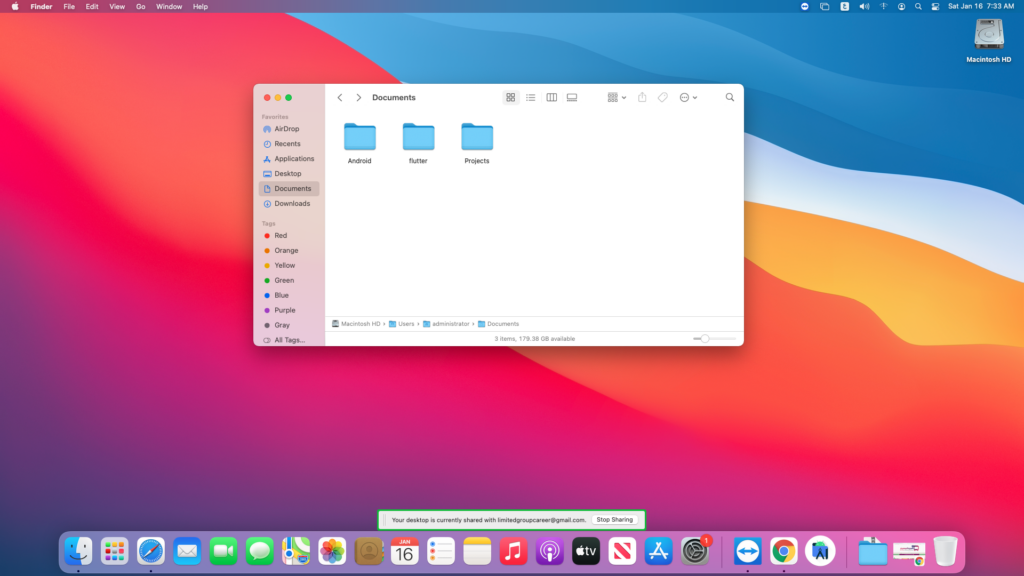Click the '3 items, 179.38 GB available' status text
Screen dimensions: 1024x576
tap(535, 339)
